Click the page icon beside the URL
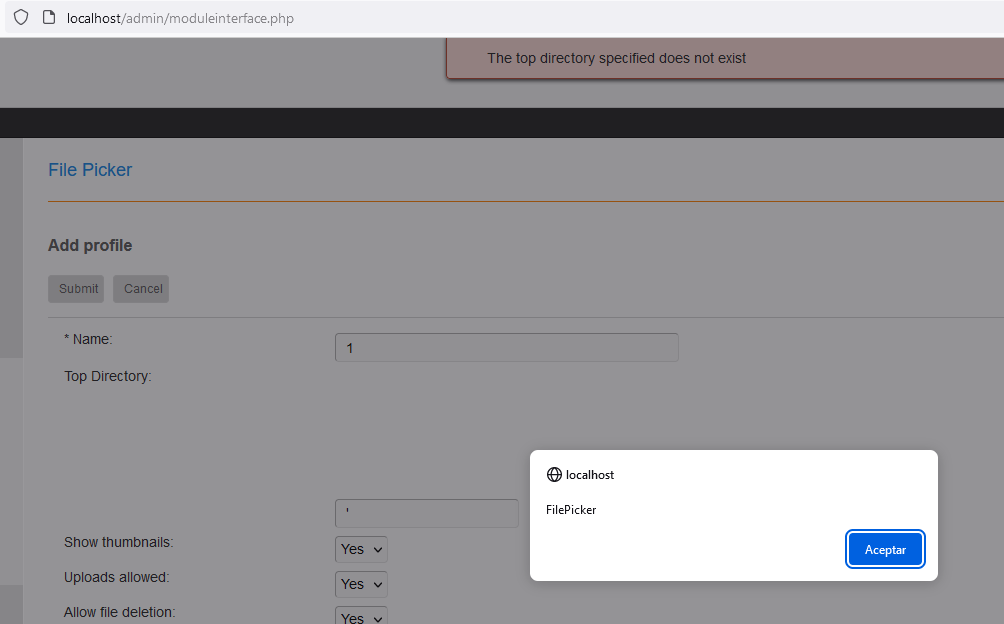Screen dimensions: 1004x624 click(48, 18)
